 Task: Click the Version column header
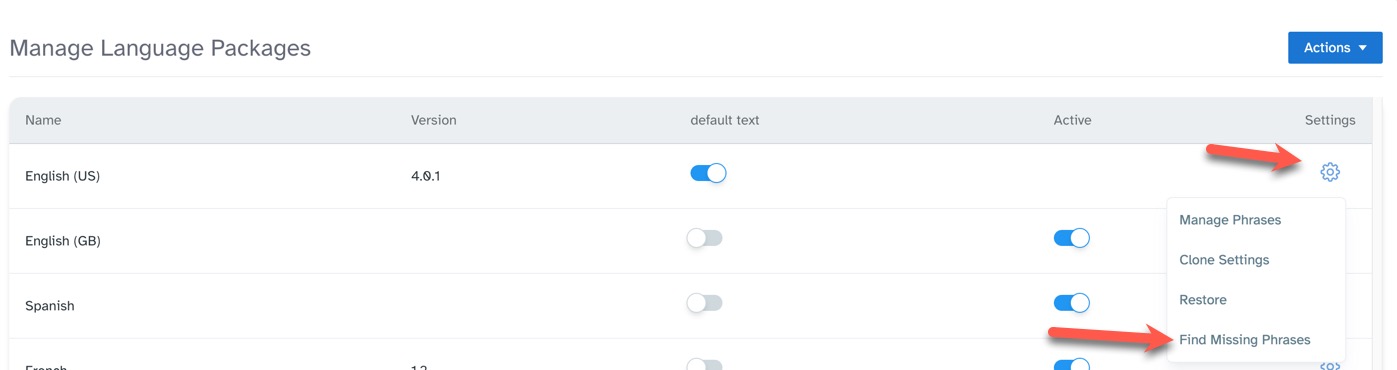point(434,120)
